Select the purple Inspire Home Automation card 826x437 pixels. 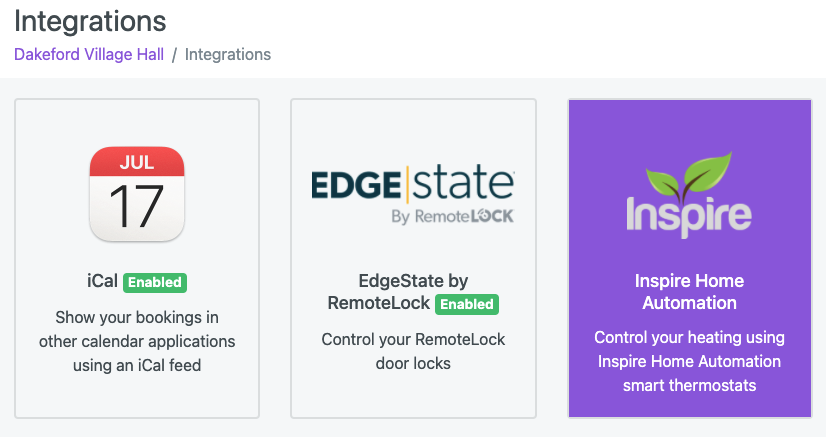tap(690, 259)
